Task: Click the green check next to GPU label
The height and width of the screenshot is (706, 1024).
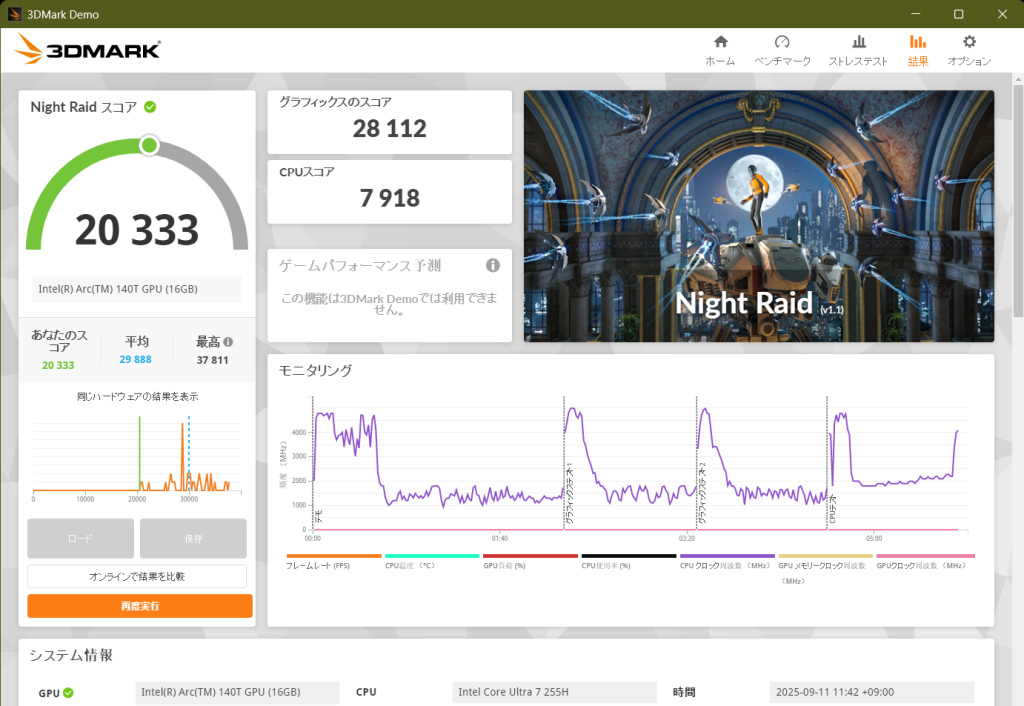Action: (69, 693)
